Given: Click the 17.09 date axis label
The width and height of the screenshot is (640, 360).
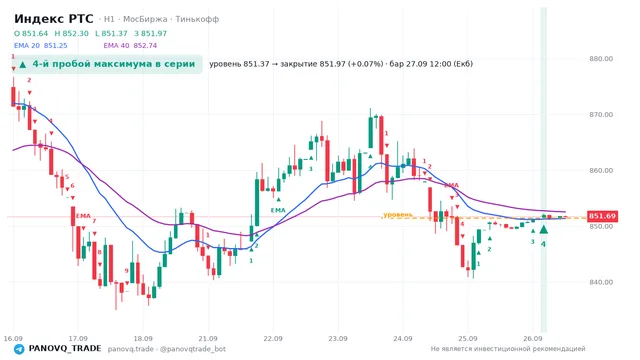Looking at the screenshot, I should 78,339.
